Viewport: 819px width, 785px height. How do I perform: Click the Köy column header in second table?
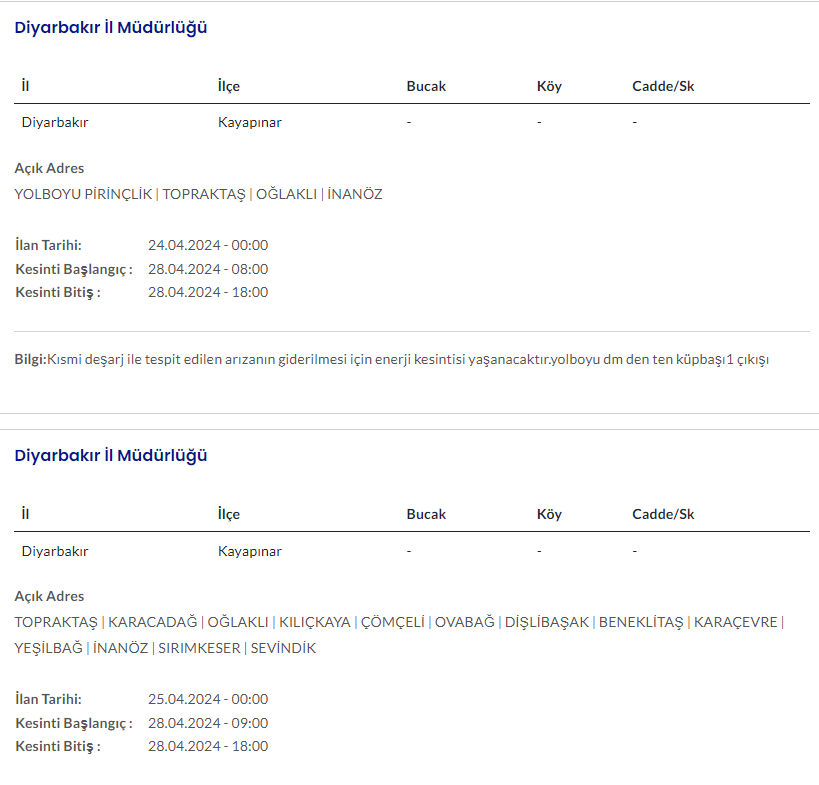point(549,514)
